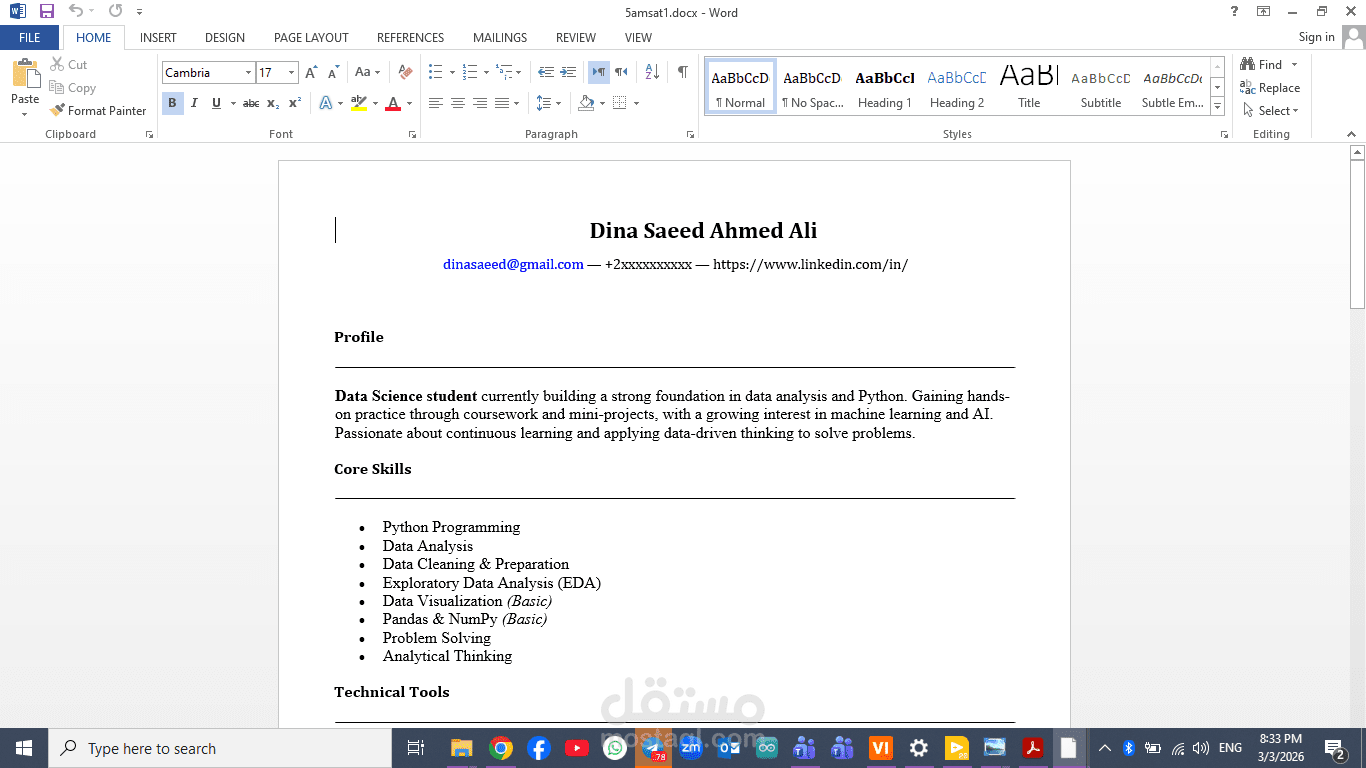Open WhatsApp from the taskbar
Viewport: 1366px width, 768px height.
pyautogui.click(x=615, y=748)
